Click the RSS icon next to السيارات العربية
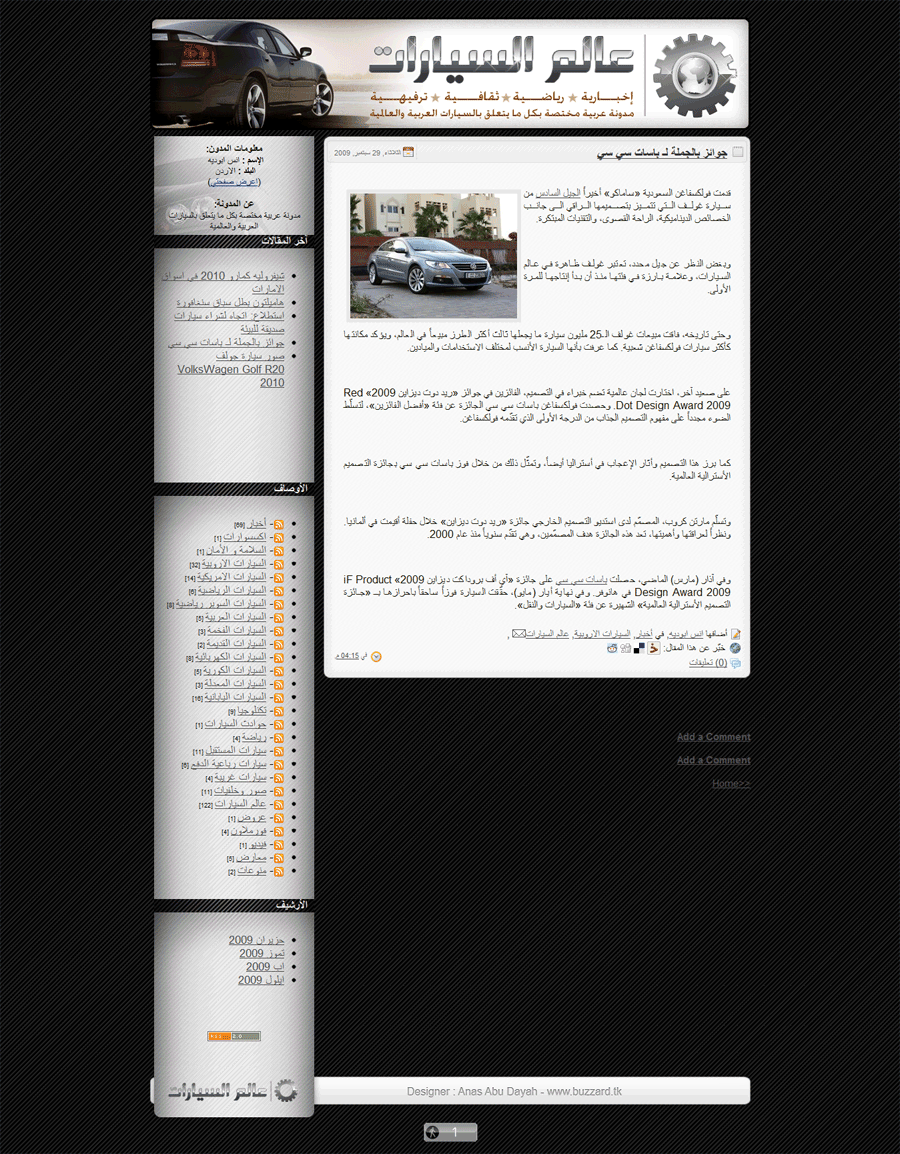 (x=279, y=618)
